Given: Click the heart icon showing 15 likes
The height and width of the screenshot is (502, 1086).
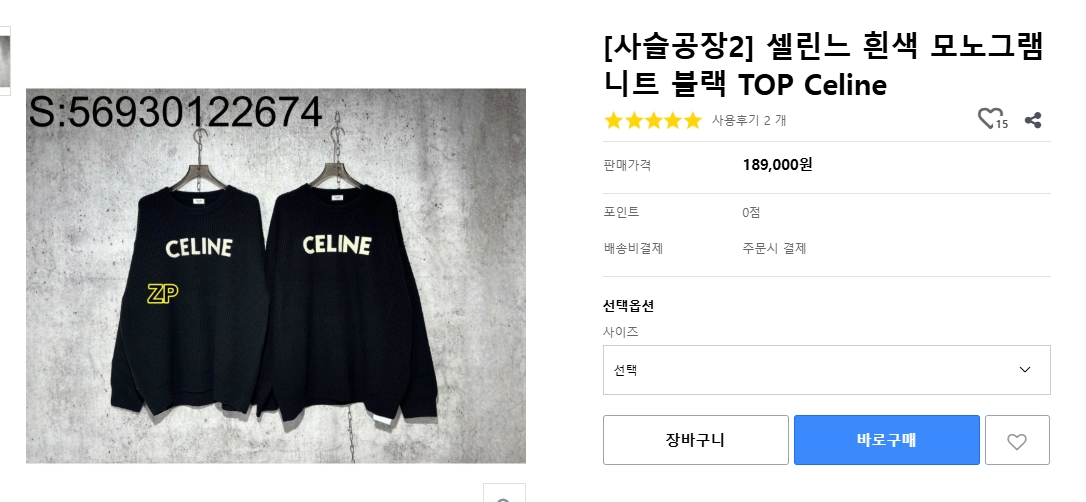Looking at the screenshot, I should tap(992, 119).
